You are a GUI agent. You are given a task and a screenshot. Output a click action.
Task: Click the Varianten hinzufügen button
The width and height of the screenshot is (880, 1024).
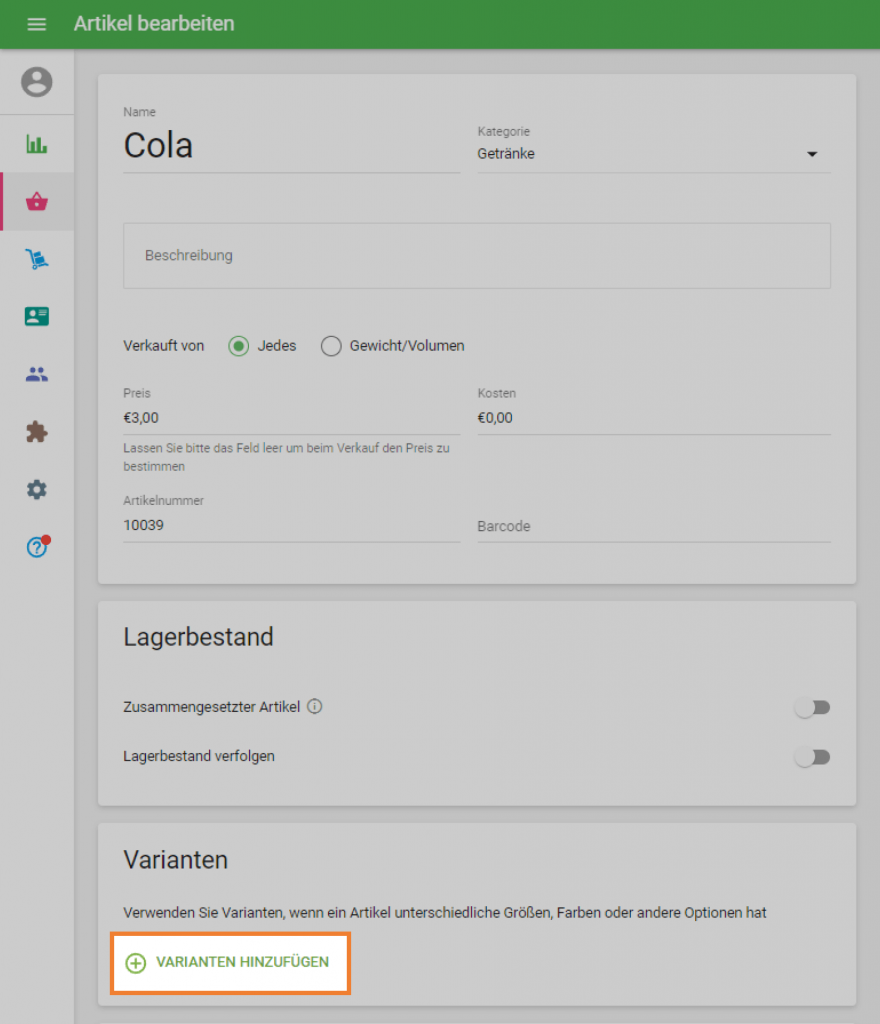pyautogui.click(x=230, y=963)
